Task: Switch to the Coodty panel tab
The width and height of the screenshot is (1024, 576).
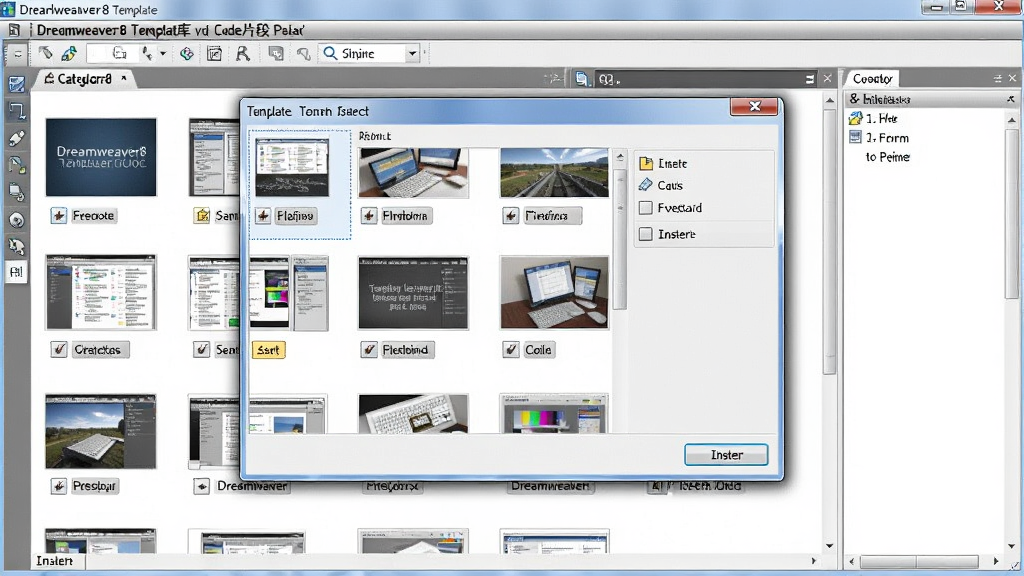Action: (x=872, y=78)
